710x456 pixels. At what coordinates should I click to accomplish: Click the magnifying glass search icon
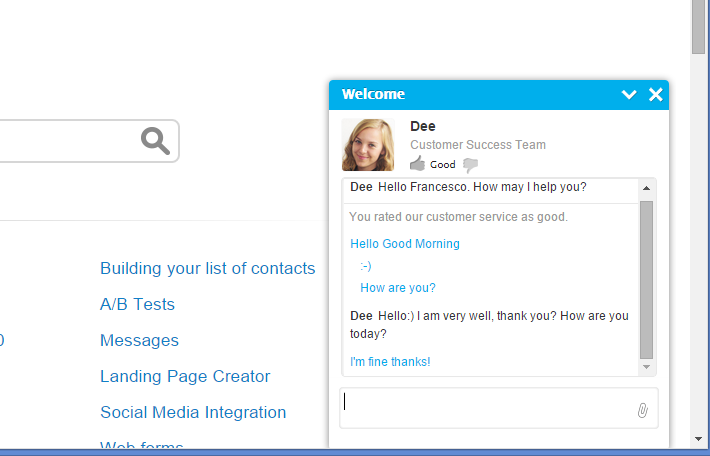point(155,141)
